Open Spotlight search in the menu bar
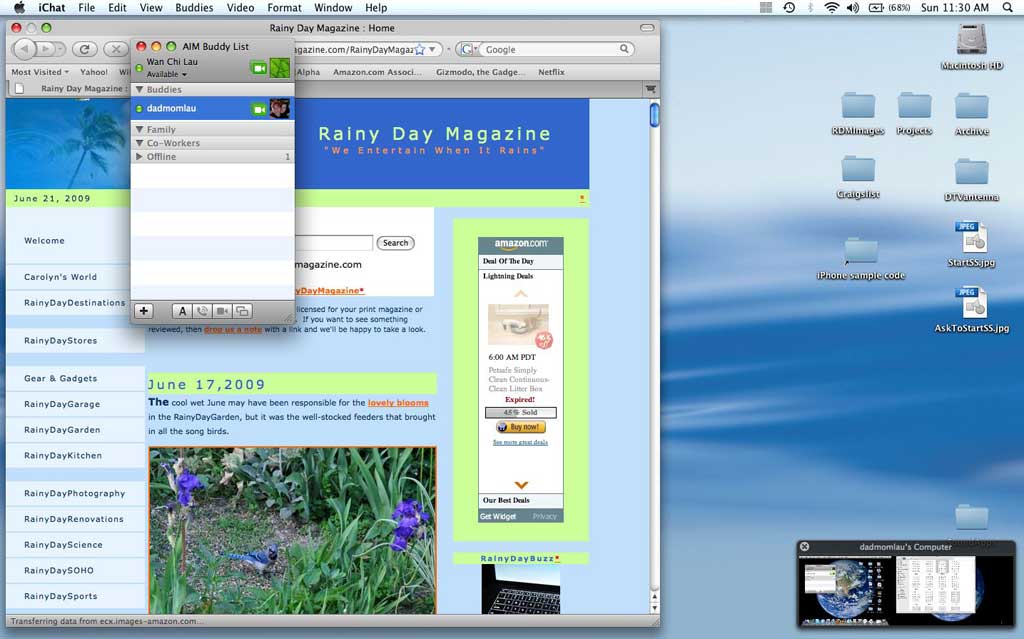The height and width of the screenshot is (639, 1024). (1008, 8)
